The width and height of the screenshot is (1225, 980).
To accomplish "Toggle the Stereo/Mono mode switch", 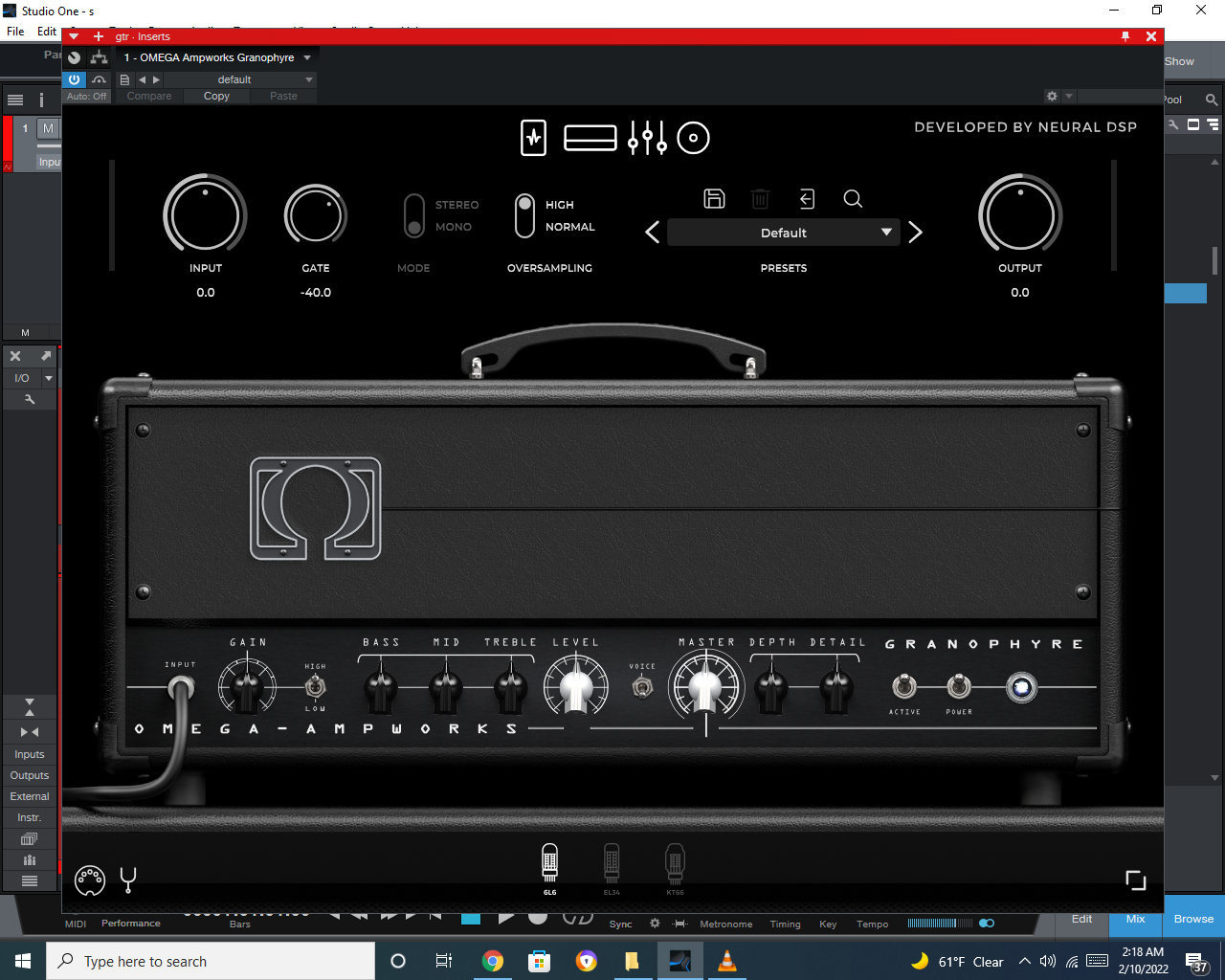I will click(413, 215).
